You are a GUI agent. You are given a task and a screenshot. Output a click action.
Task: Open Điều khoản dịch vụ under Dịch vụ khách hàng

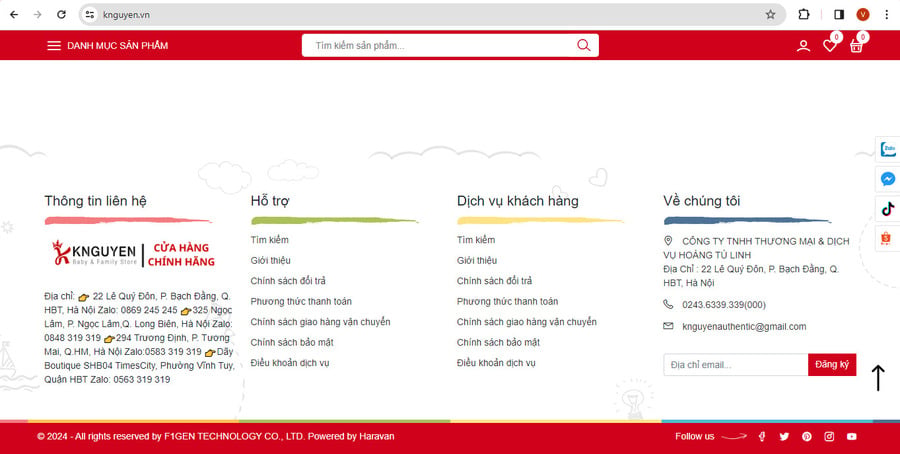click(496, 363)
